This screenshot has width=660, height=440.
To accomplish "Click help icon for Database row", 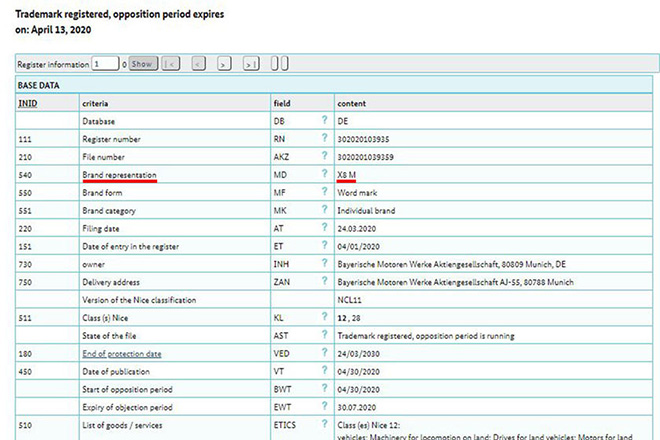I will (x=324, y=121).
